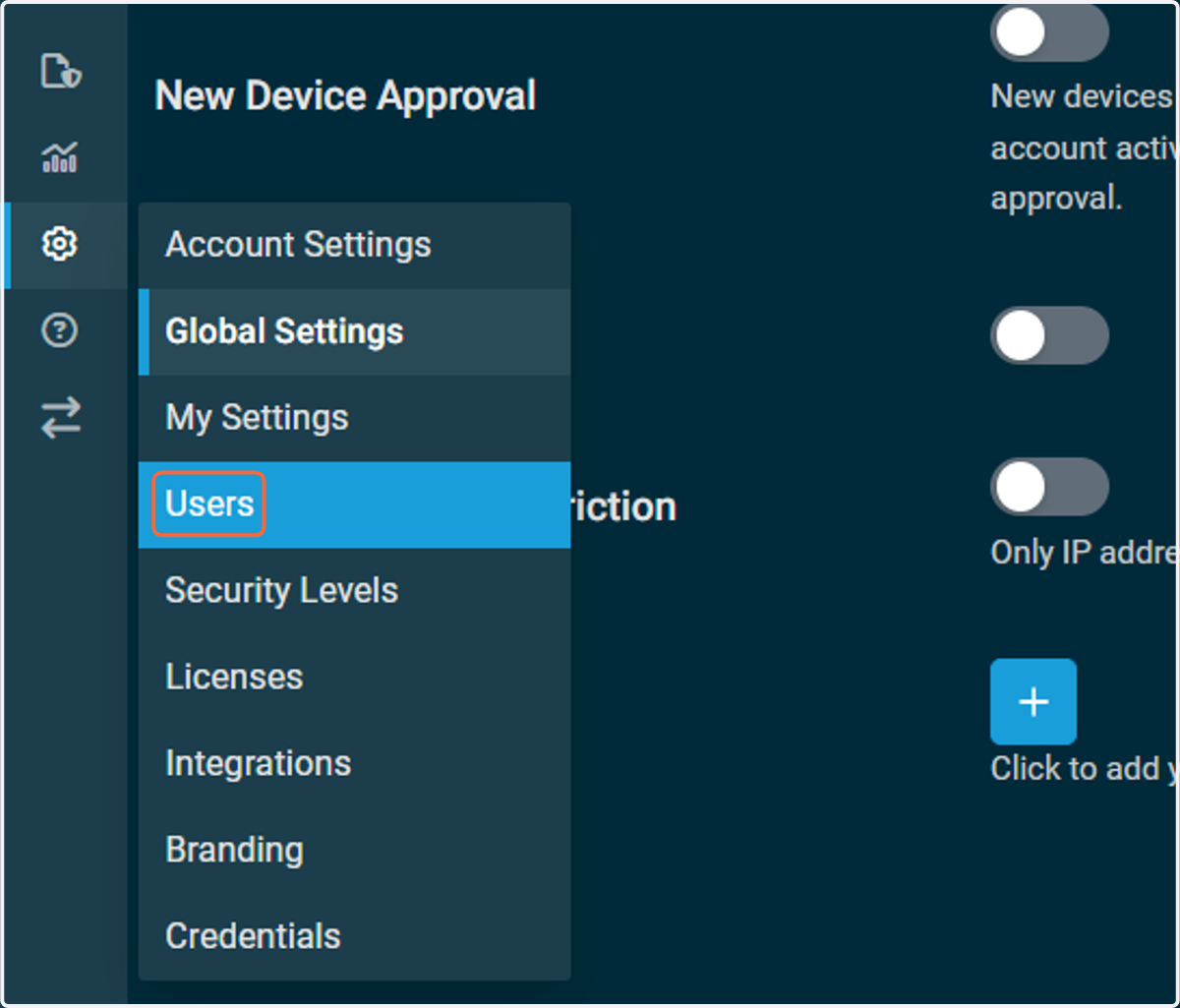Choose Users from the settings menu
Screen dimensions: 1180x1008
point(355,504)
